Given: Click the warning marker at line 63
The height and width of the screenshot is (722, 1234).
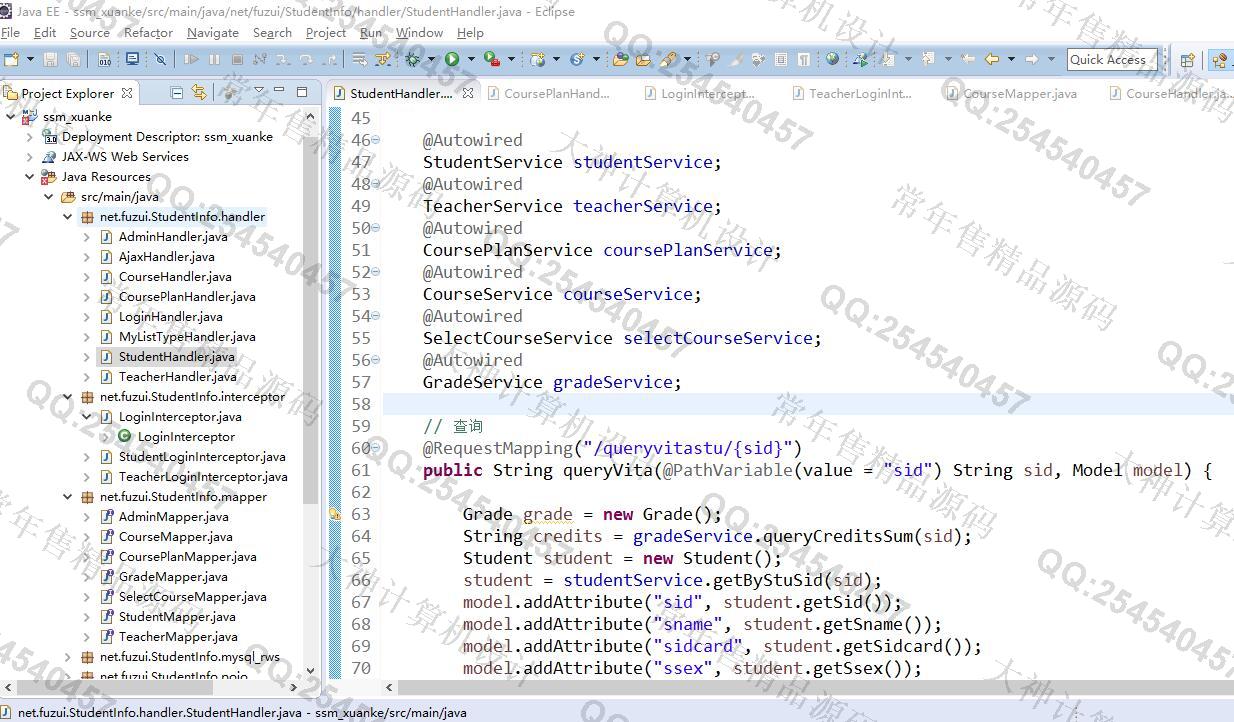Looking at the screenshot, I should click(336, 515).
